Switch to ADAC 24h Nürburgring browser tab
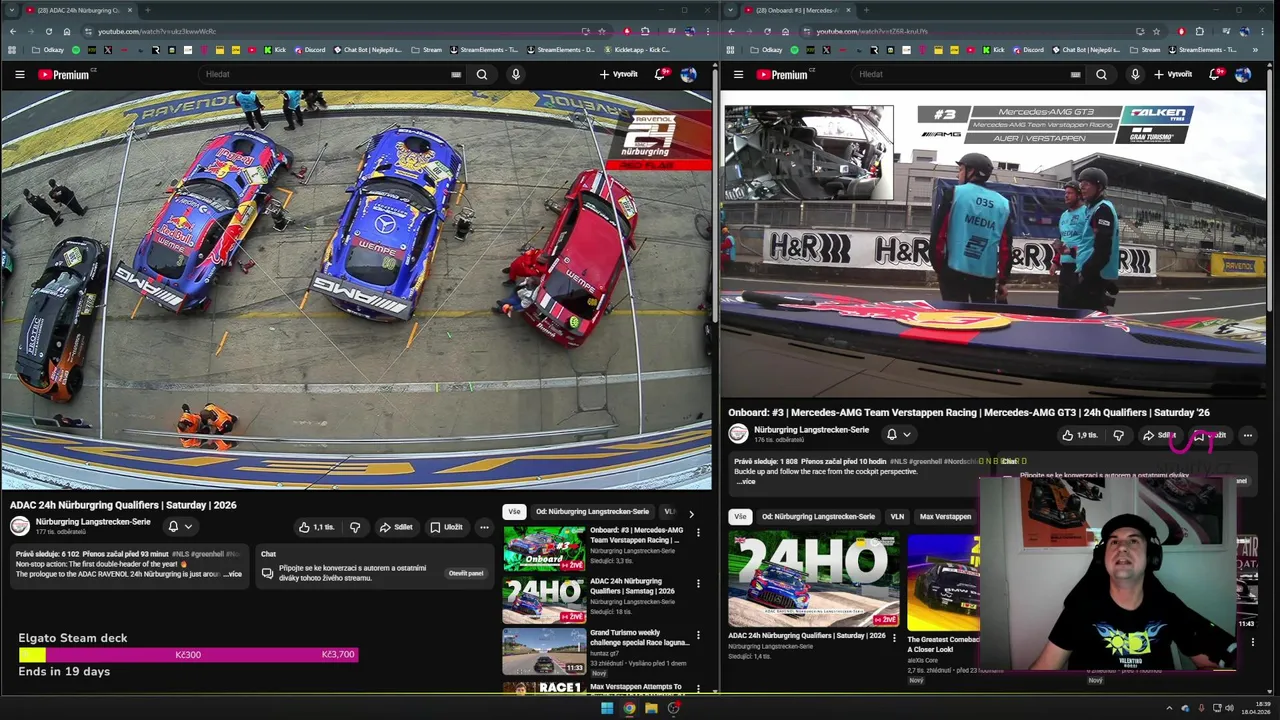Image resolution: width=1280 pixels, height=720 pixels. click(78, 10)
